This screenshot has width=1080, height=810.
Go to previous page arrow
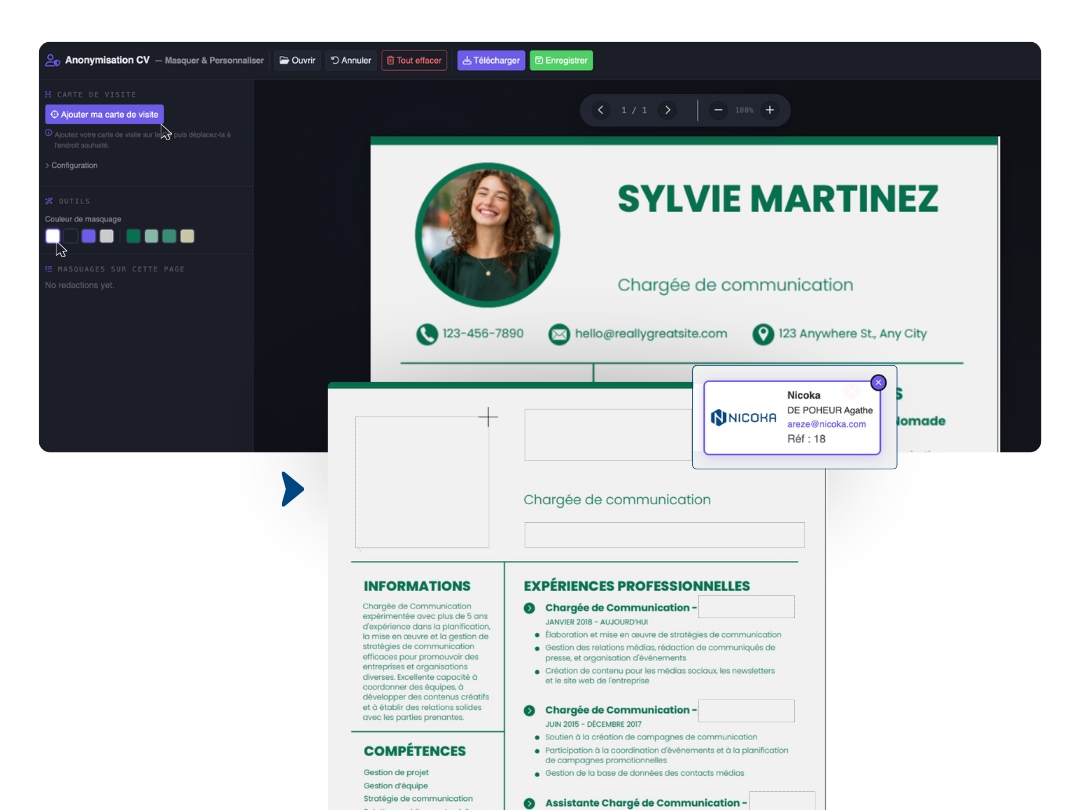pyautogui.click(x=600, y=110)
